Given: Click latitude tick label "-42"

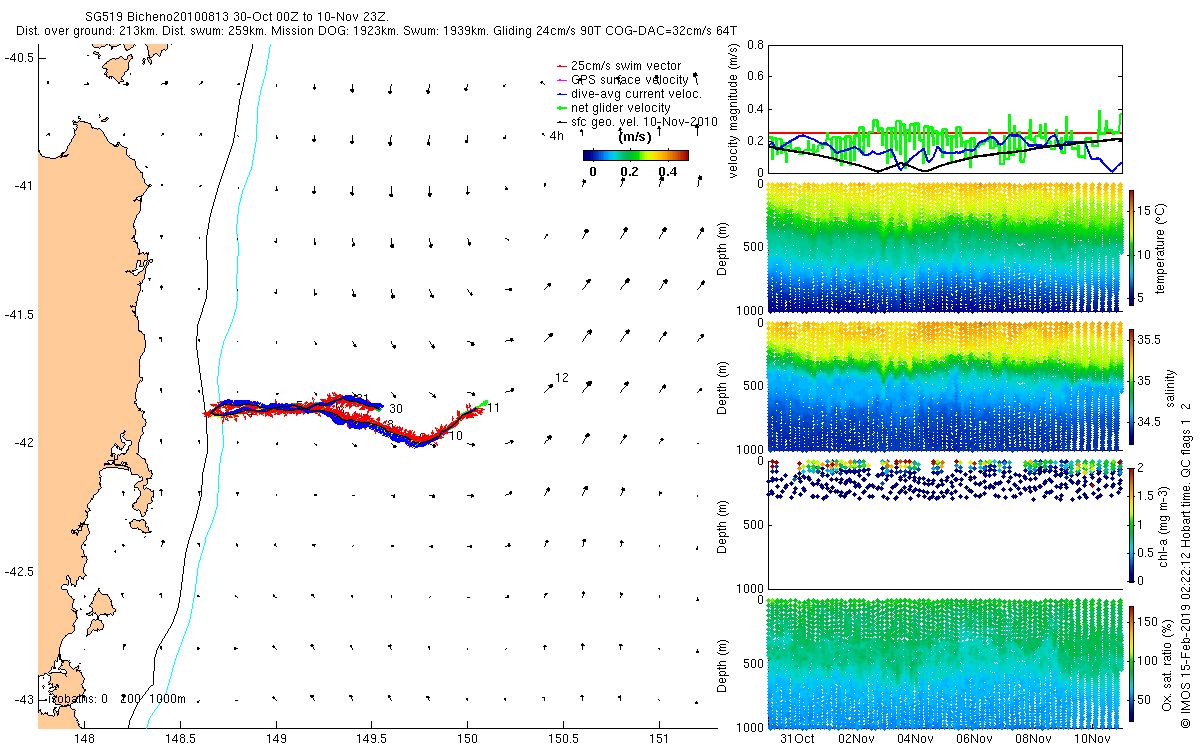Looking at the screenshot, I should [x=22, y=443].
